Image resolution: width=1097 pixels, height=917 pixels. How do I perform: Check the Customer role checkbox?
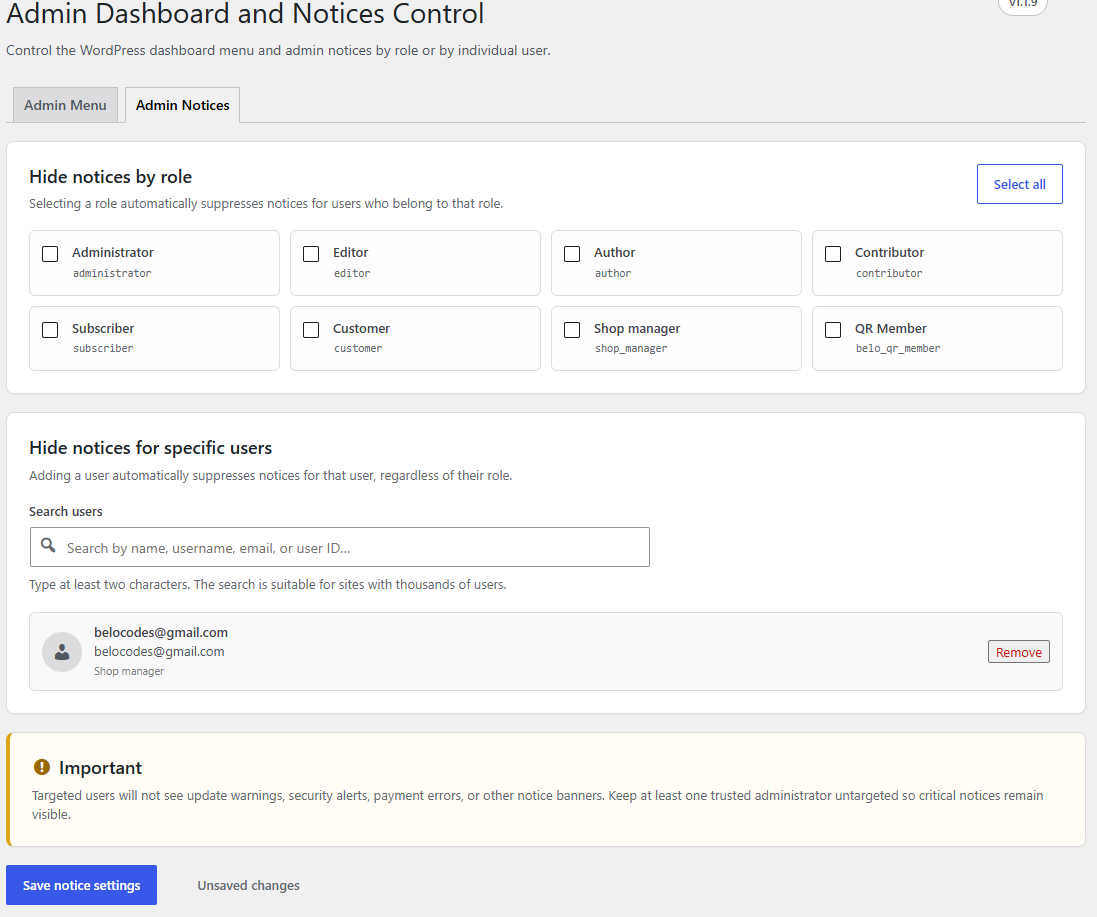tap(311, 329)
